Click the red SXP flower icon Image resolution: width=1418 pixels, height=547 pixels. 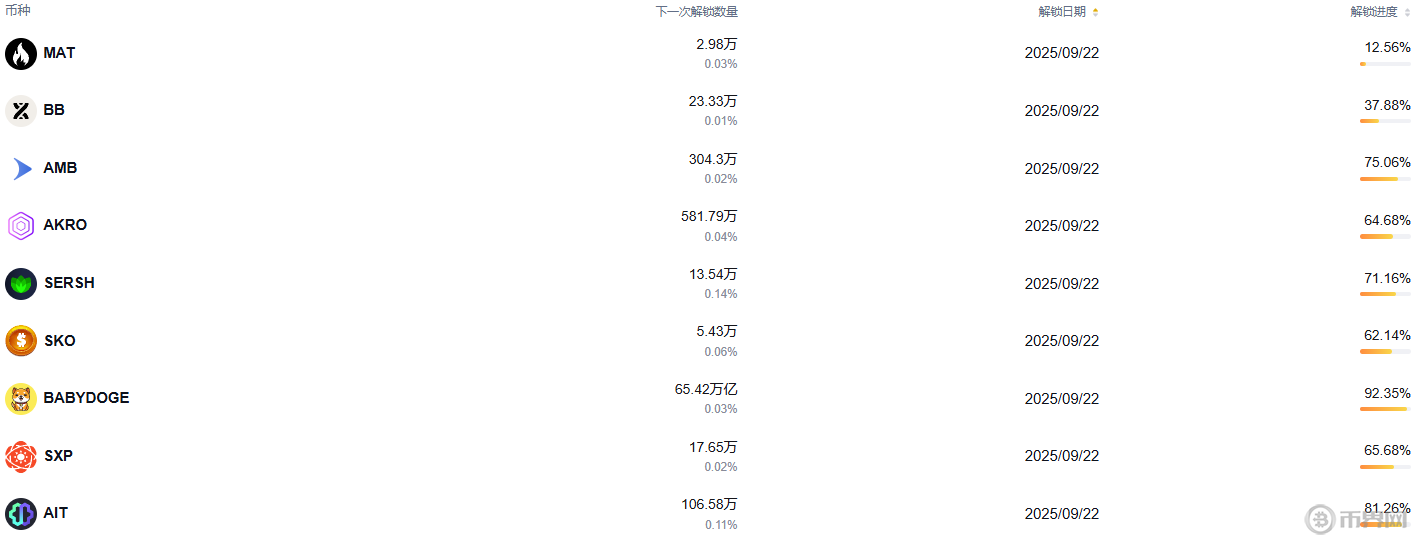pyautogui.click(x=21, y=456)
